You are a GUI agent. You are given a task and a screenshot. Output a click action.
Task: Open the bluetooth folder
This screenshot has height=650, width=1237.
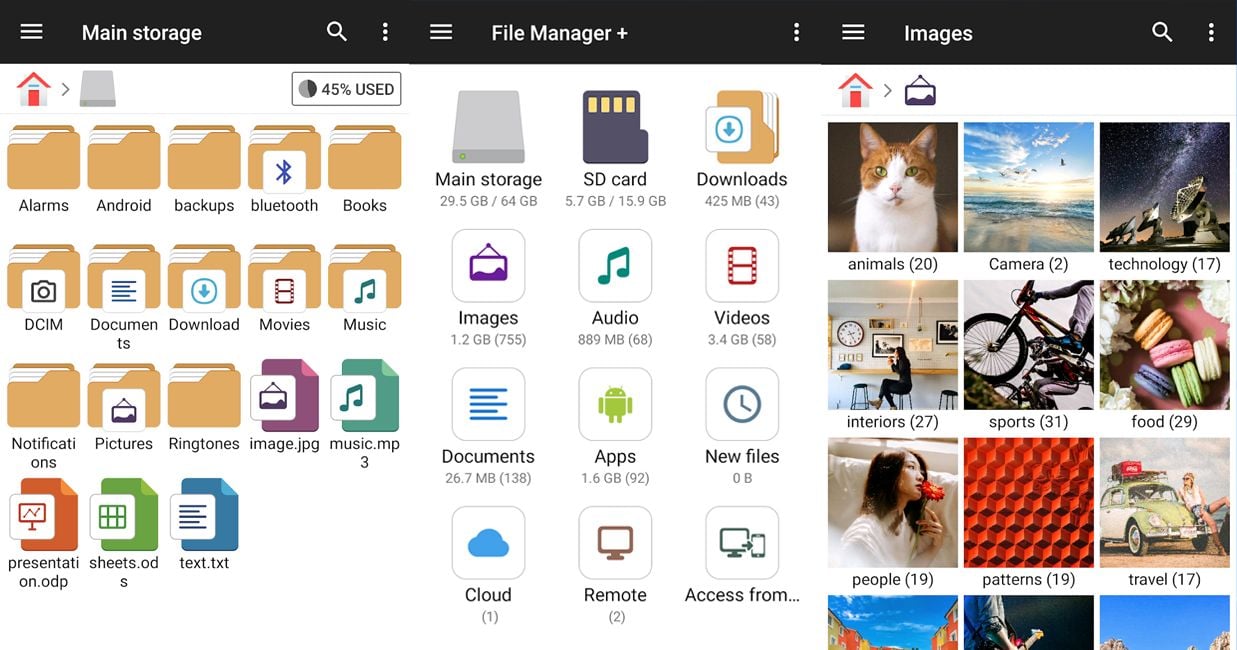tap(284, 169)
